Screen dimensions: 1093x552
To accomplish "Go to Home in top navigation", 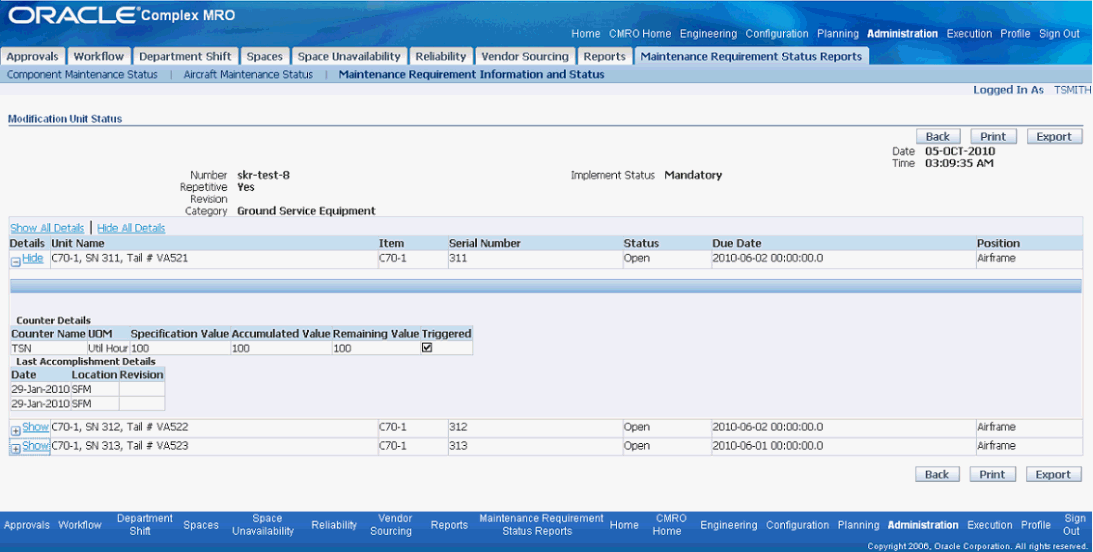I will (586, 33).
